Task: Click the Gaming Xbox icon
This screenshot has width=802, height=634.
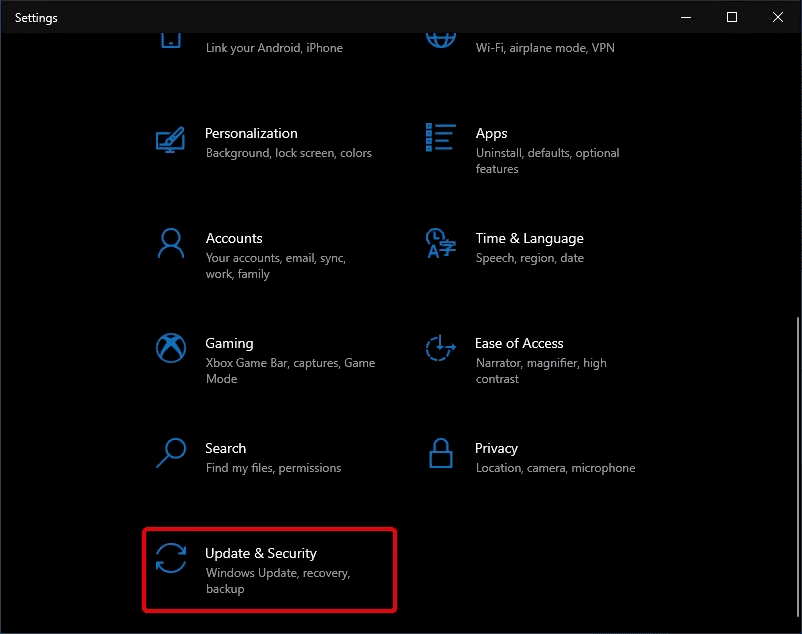Action: pos(171,348)
